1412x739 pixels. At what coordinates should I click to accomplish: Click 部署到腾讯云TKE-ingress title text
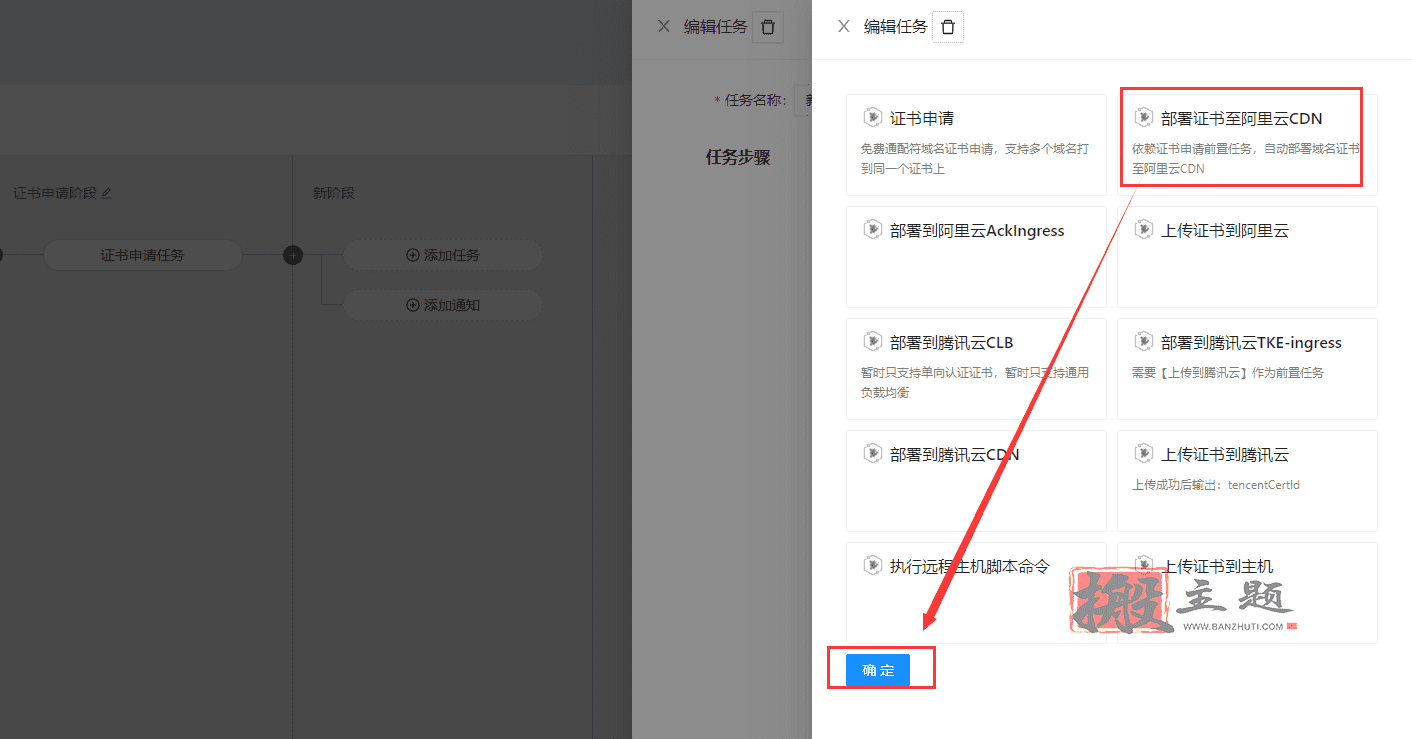tap(1251, 342)
